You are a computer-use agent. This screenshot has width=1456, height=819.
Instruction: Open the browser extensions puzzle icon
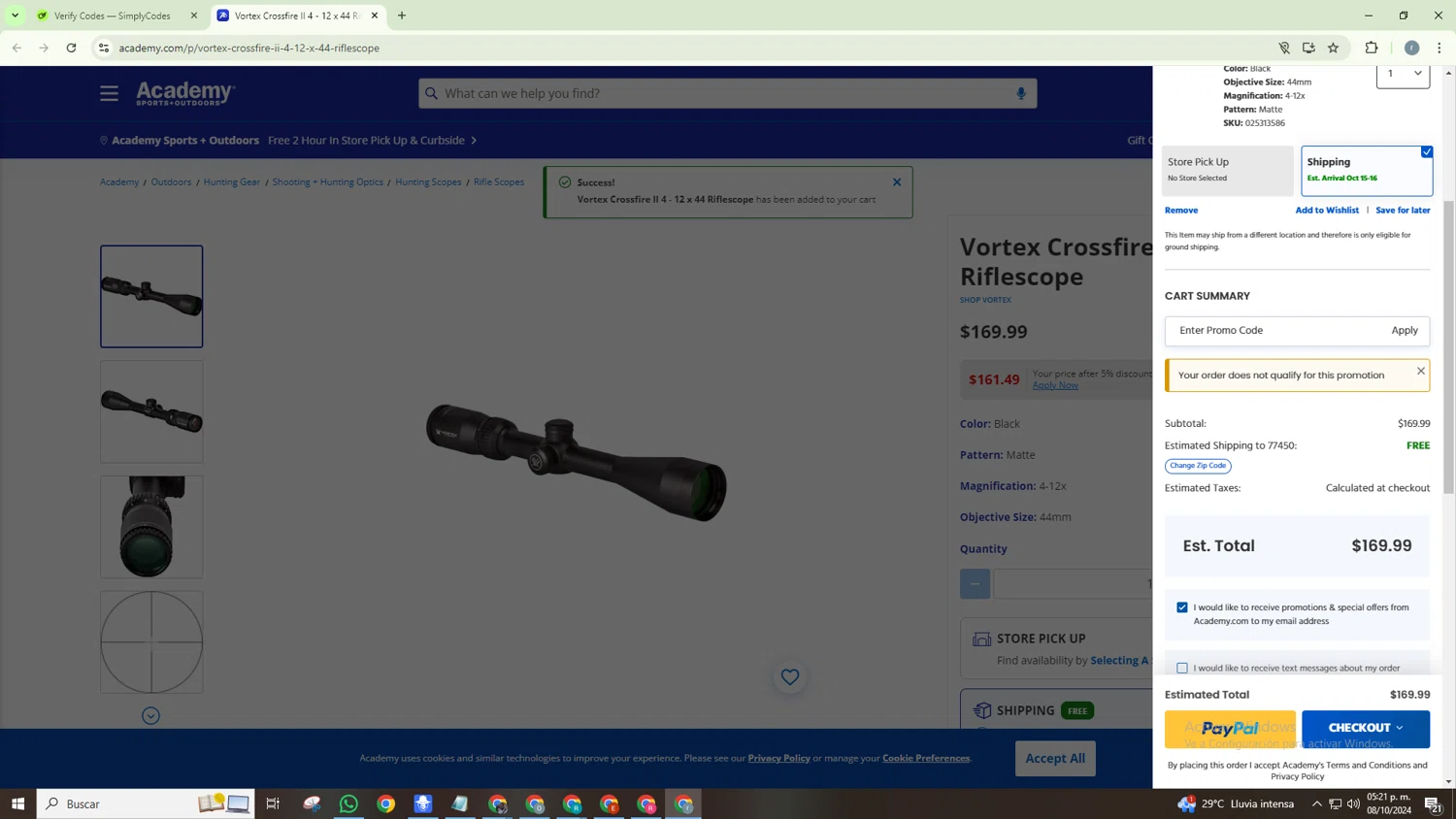pyautogui.click(x=1372, y=48)
